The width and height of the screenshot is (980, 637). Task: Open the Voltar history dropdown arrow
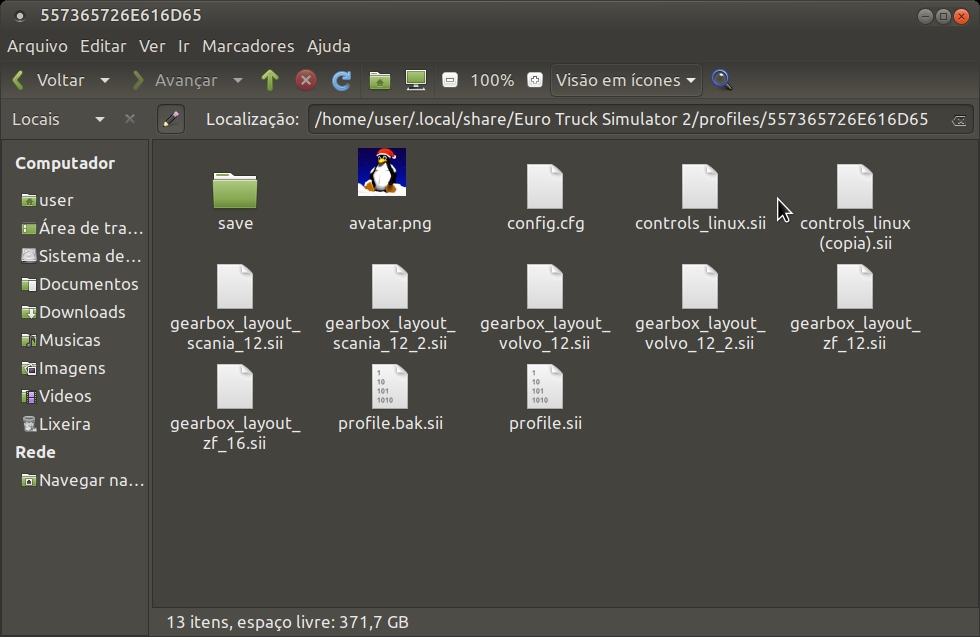tap(105, 81)
